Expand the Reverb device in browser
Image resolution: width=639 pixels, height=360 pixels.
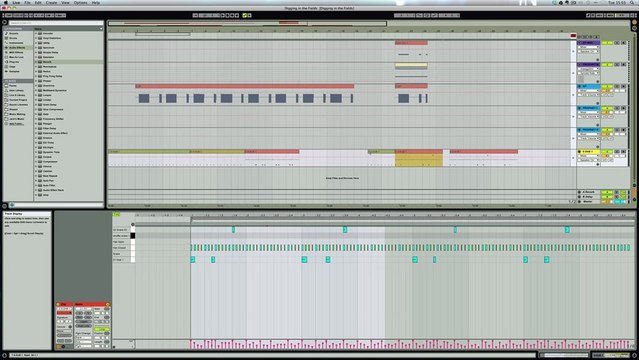point(36,62)
